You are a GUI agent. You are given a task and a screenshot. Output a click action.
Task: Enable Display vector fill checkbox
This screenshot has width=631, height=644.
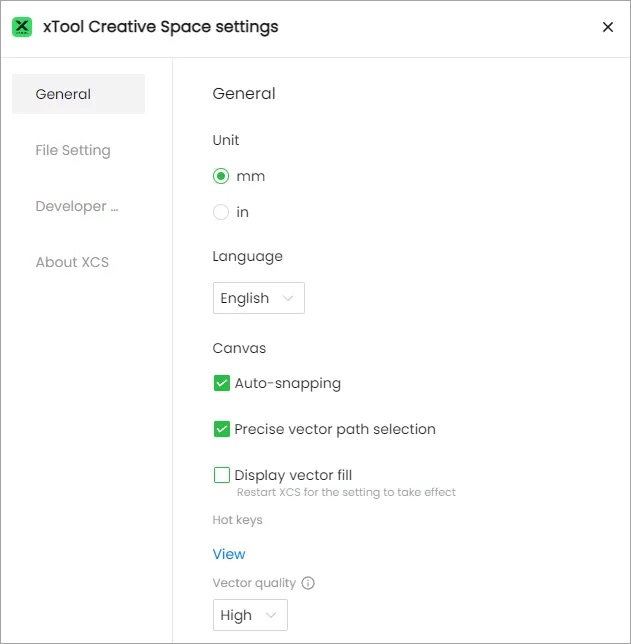coord(222,475)
